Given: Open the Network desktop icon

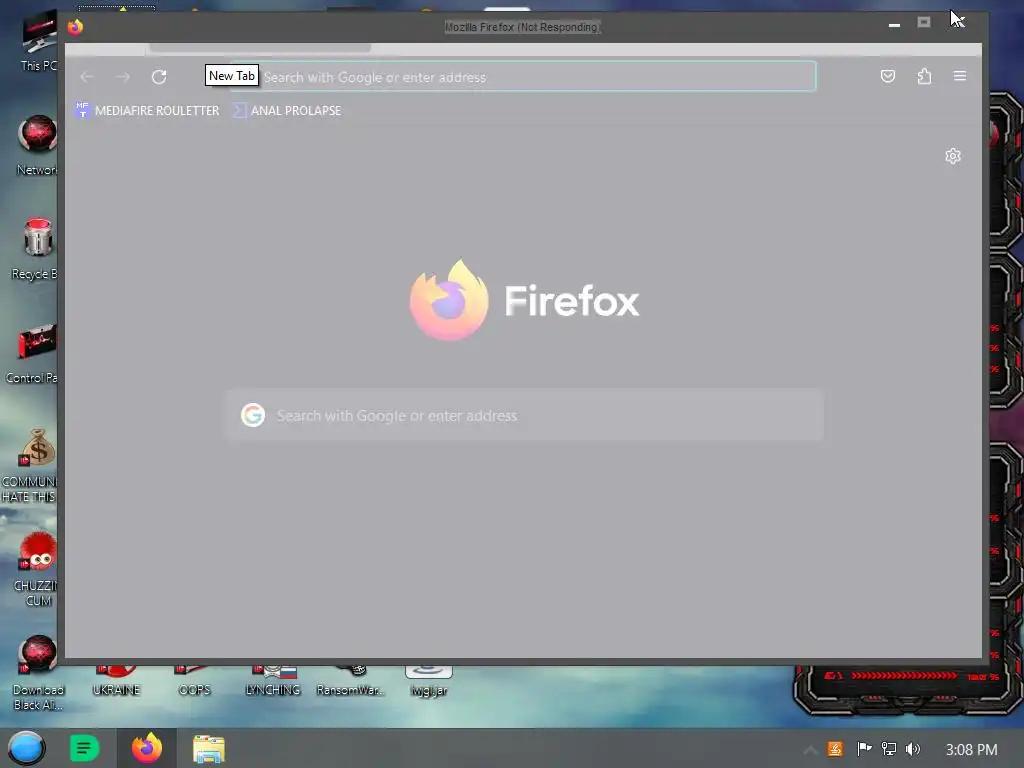Looking at the screenshot, I should coord(37,145).
